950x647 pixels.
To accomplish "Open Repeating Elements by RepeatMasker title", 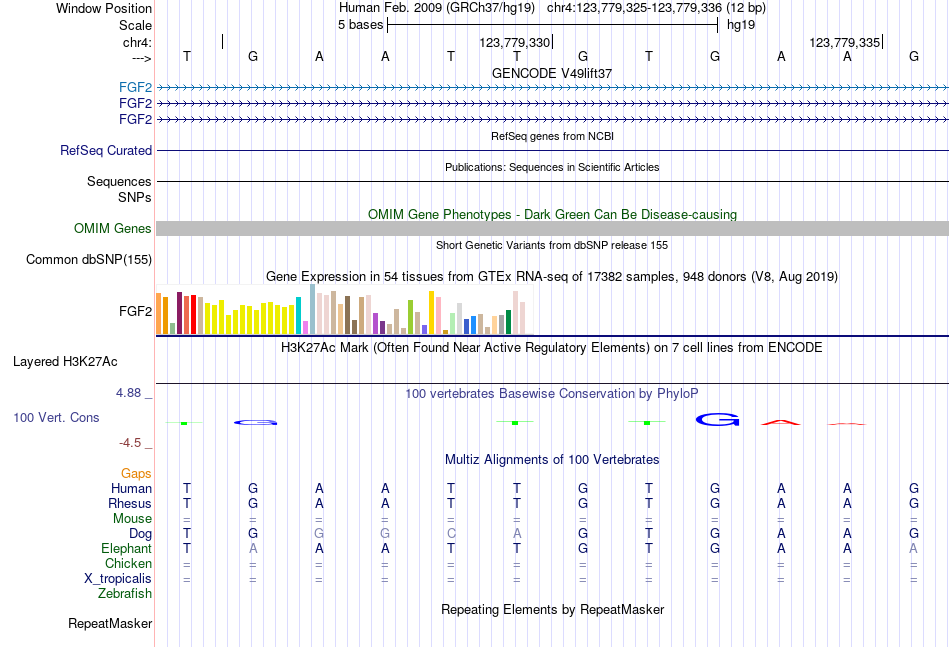I will 552,610.
